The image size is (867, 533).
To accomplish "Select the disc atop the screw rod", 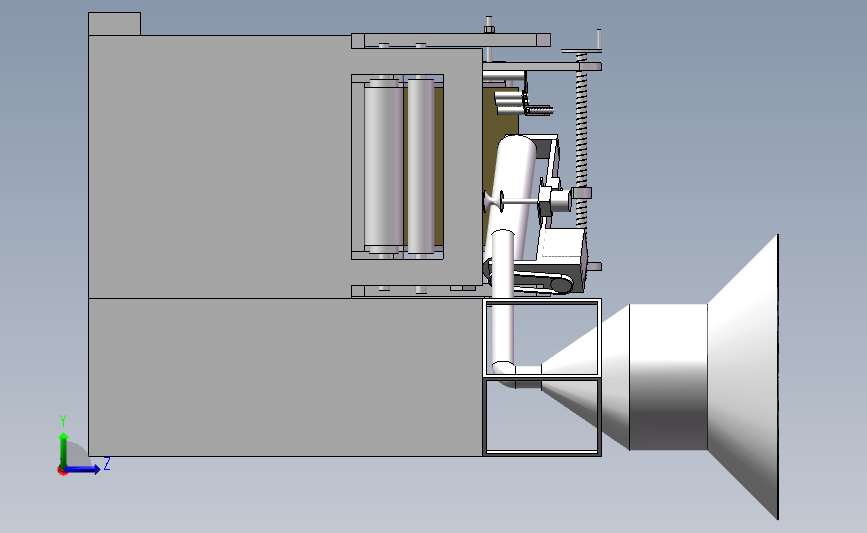I will click(x=581, y=51).
